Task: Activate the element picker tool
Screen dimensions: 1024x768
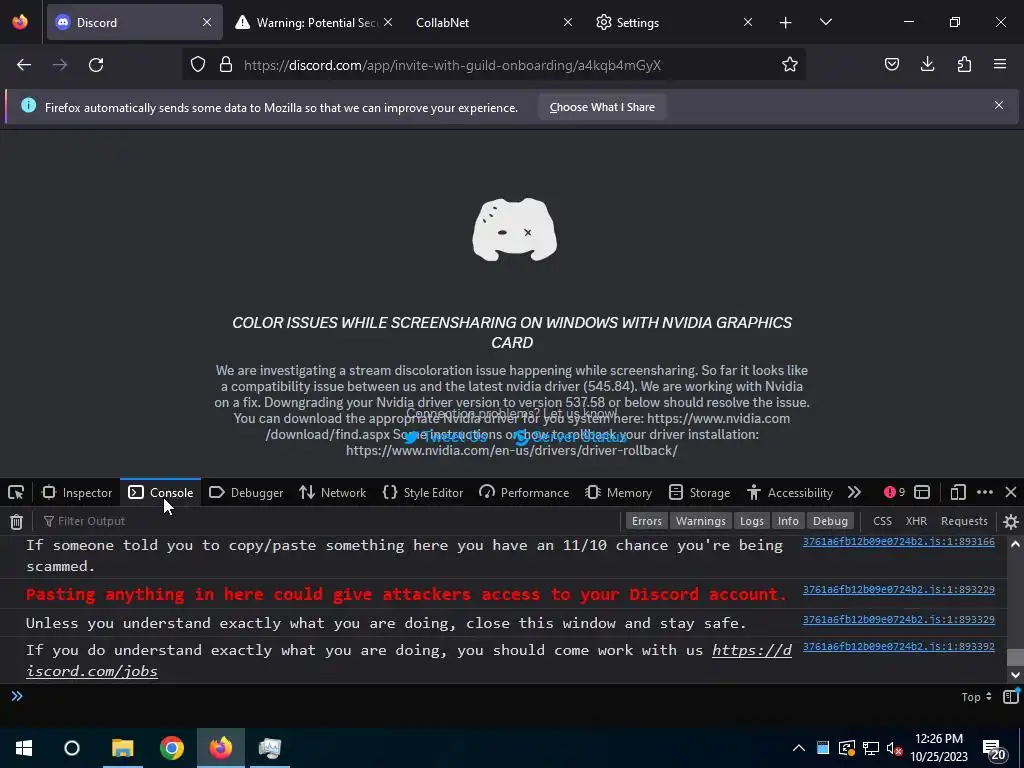Action: 16,492
